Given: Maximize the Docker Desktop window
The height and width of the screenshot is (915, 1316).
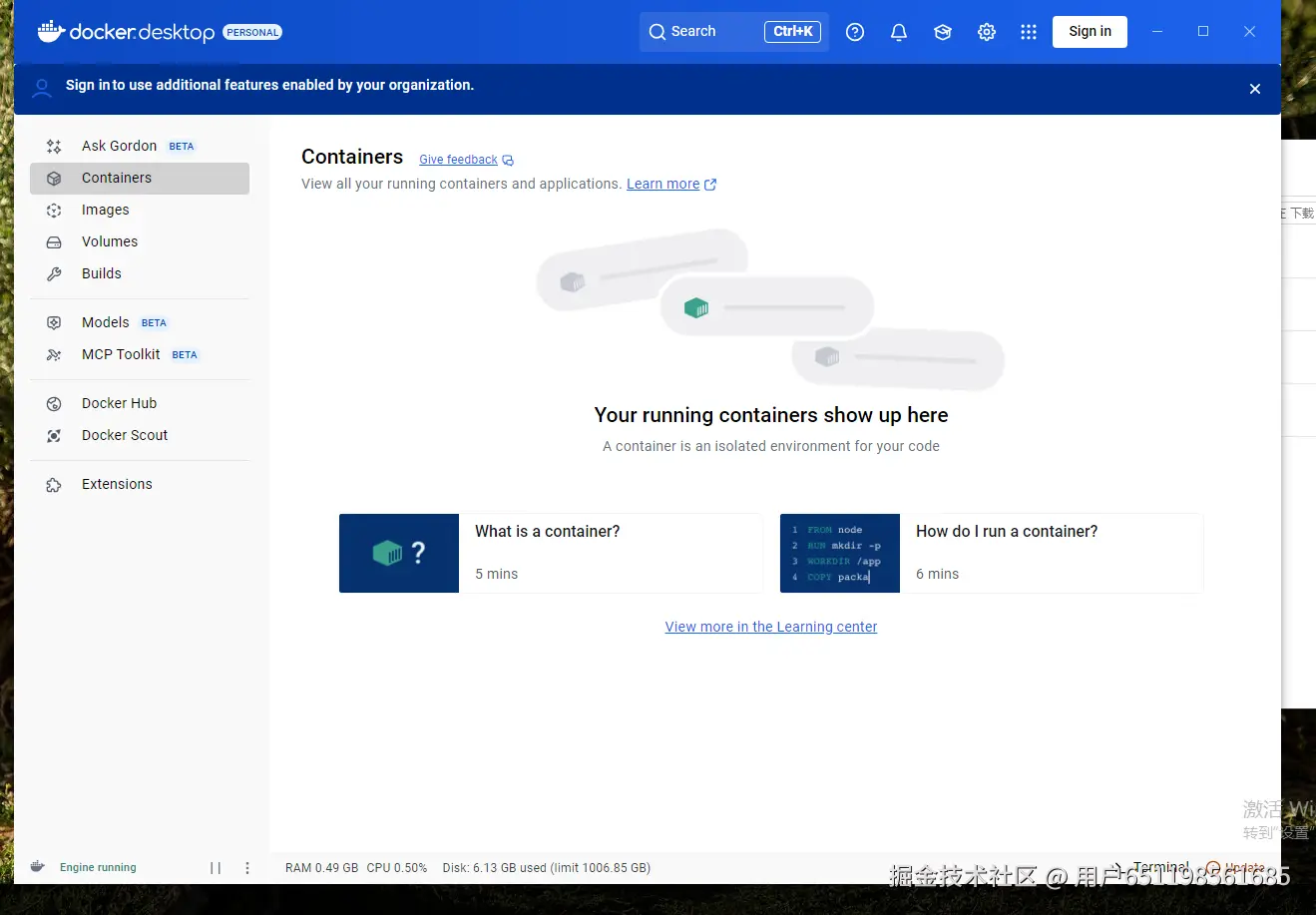Looking at the screenshot, I should (1203, 32).
